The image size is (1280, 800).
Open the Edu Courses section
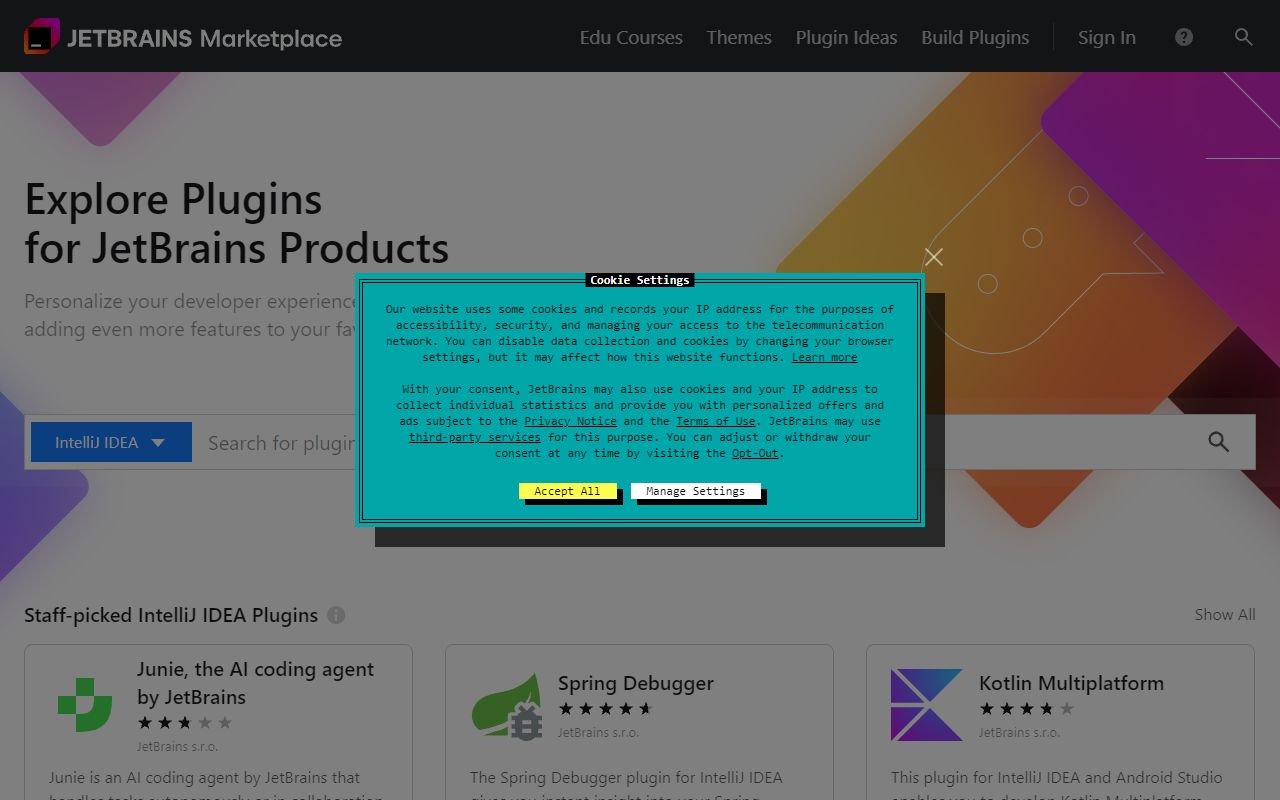click(x=630, y=37)
